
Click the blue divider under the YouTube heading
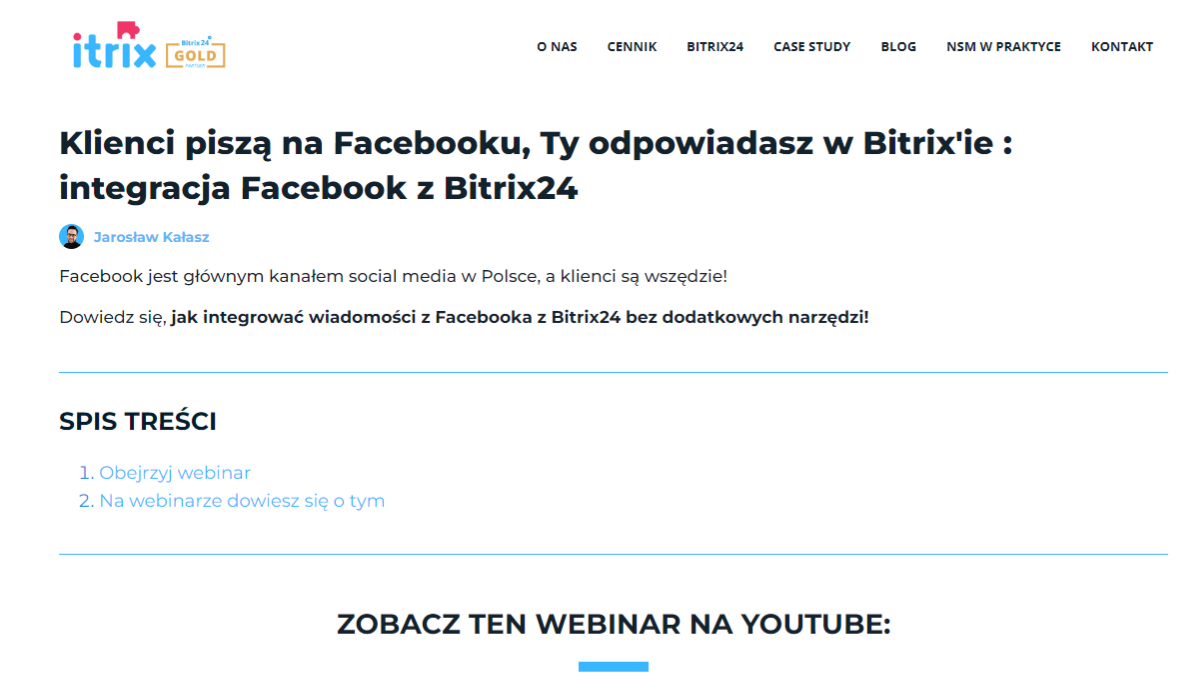click(615, 664)
